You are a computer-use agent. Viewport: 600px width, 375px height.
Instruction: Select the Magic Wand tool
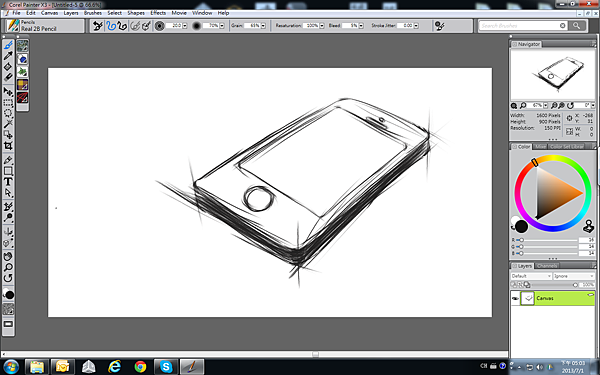coord(8,124)
